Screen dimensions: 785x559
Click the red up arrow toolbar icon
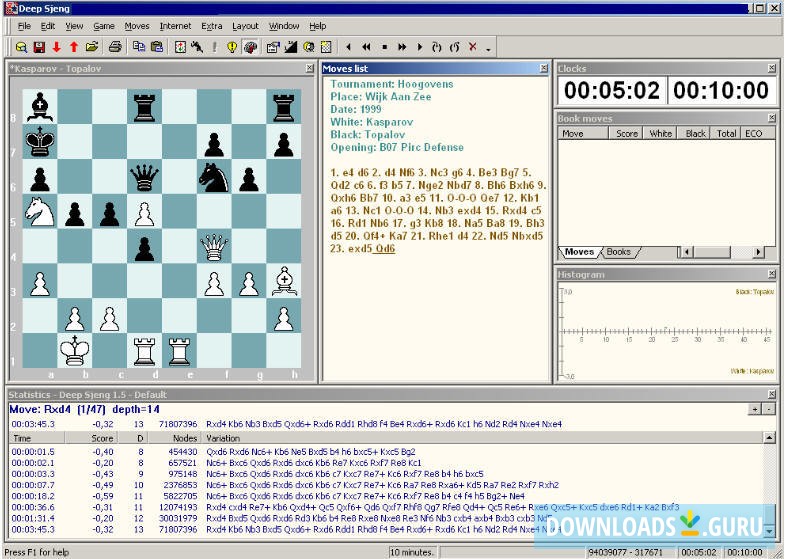(x=73, y=46)
